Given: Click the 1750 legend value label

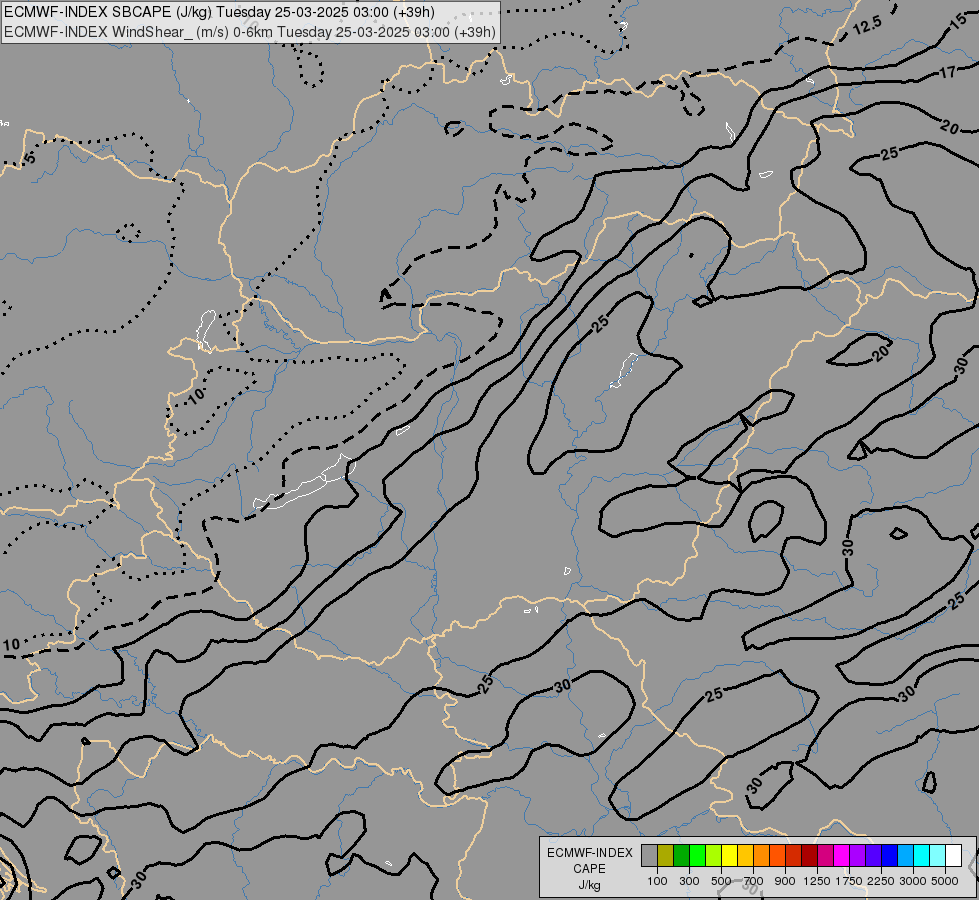Looking at the screenshot, I should [x=849, y=881].
